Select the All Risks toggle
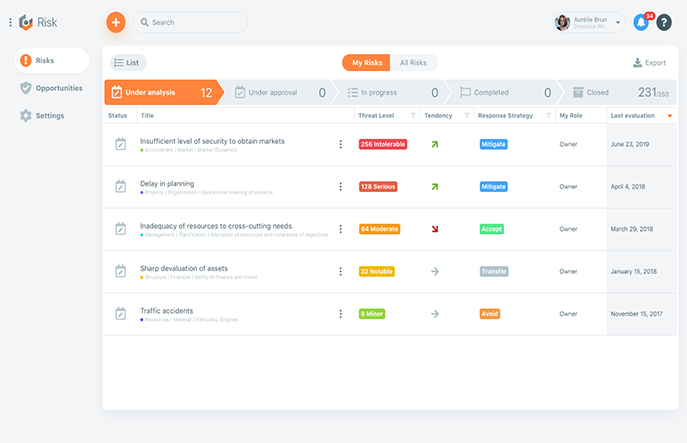The image size is (687, 443). click(x=413, y=63)
